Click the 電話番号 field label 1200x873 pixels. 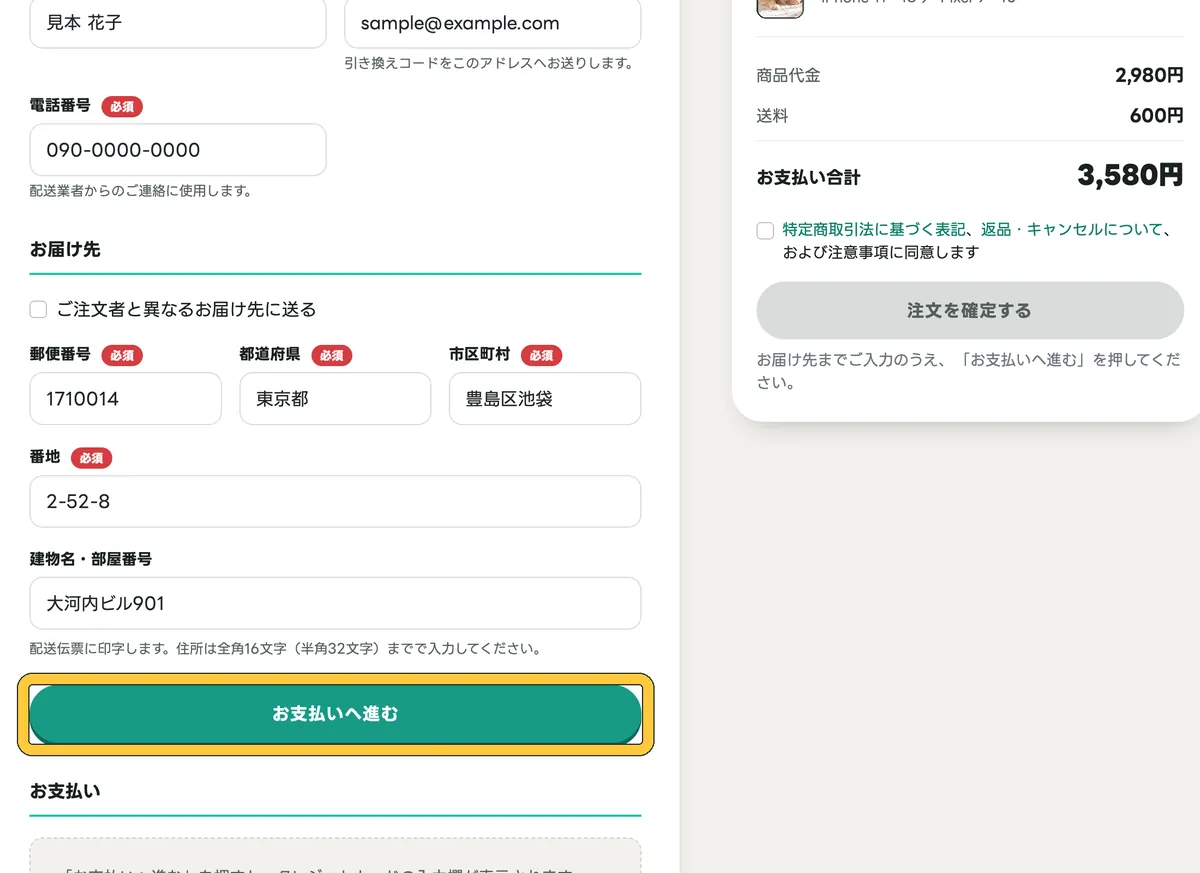tap(60, 105)
